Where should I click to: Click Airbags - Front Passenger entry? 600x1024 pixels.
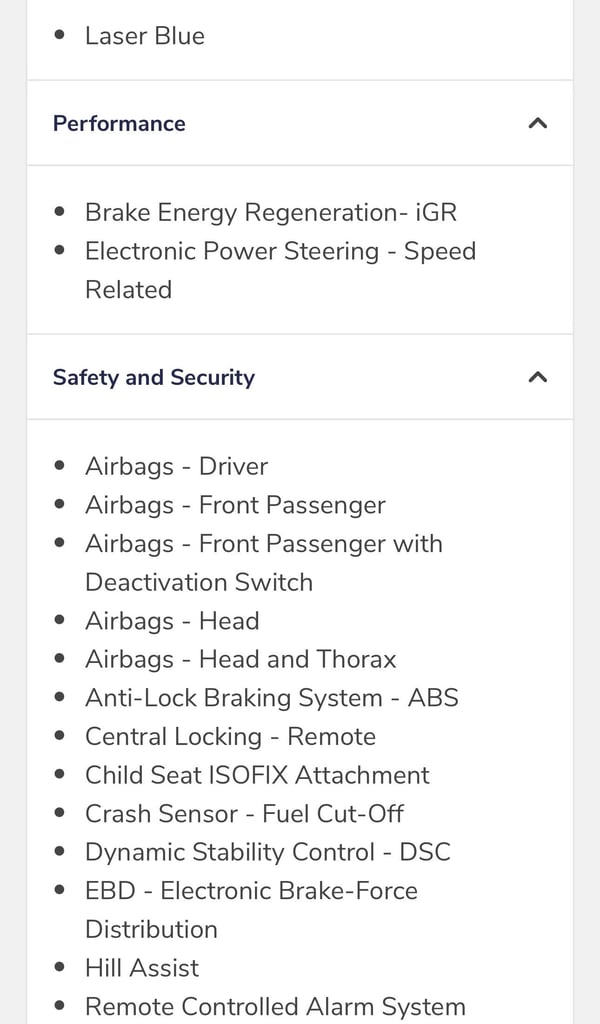click(236, 505)
